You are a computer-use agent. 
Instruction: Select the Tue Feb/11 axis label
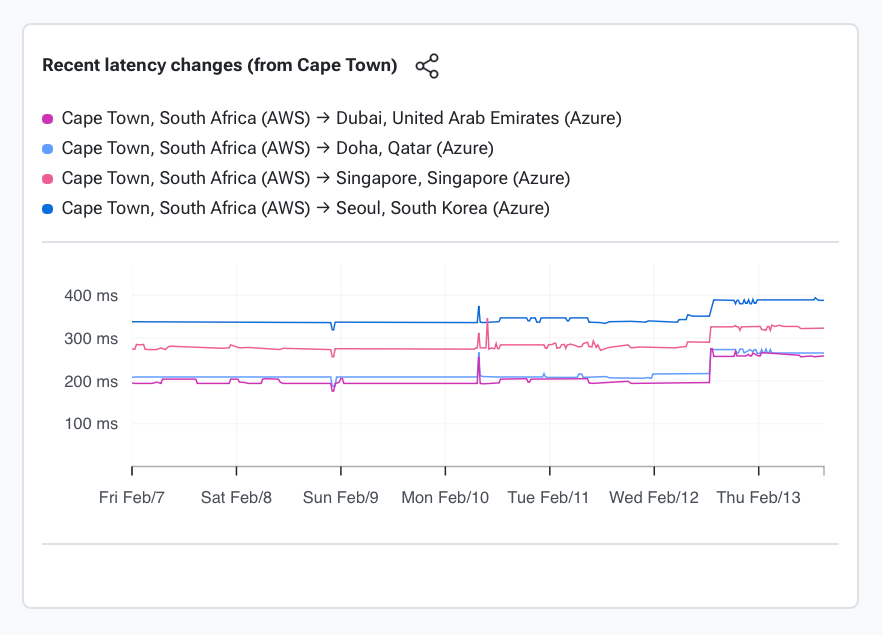[550, 497]
